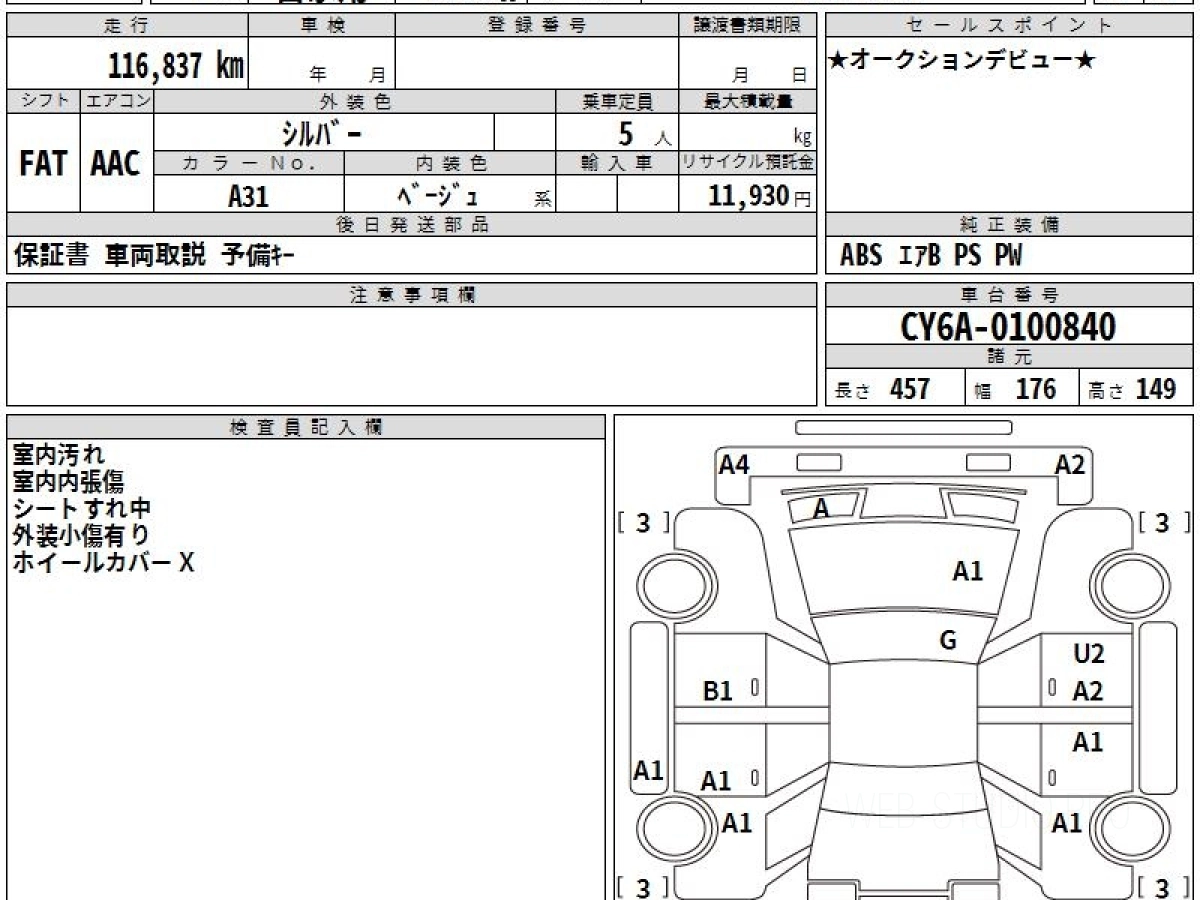Select the chassis number CY6A-0100840

point(1008,326)
